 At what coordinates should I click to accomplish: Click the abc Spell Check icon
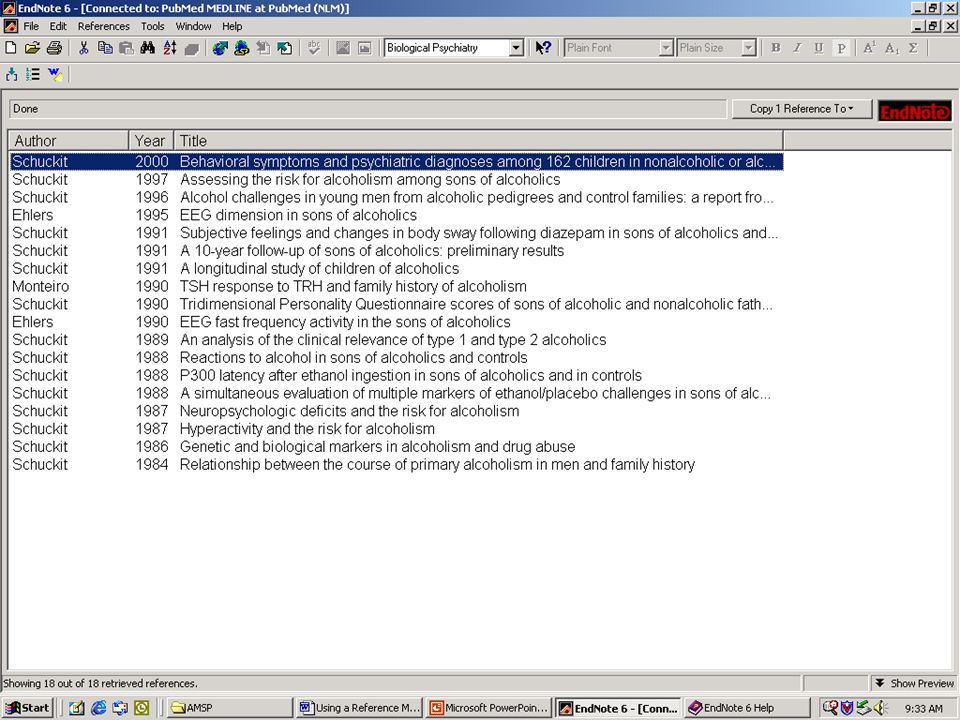pyautogui.click(x=314, y=48)
